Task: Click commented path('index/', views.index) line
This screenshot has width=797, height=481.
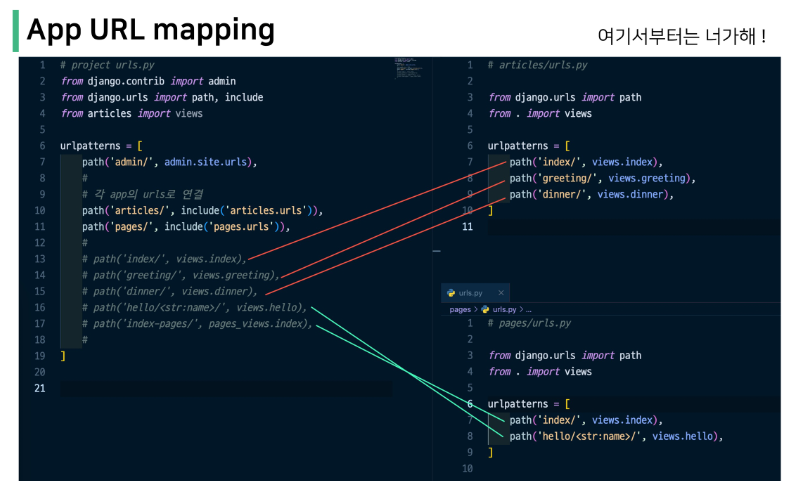Action: (x=164, y=259)
